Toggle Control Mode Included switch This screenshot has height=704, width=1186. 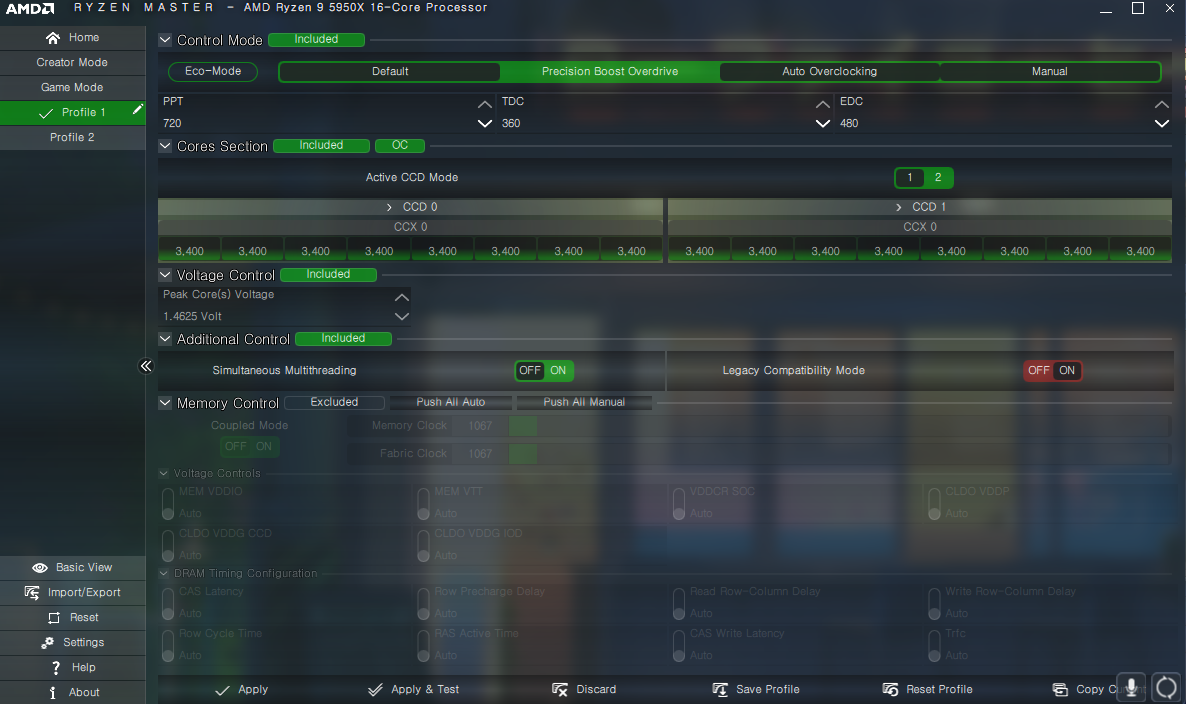(316, 39)
